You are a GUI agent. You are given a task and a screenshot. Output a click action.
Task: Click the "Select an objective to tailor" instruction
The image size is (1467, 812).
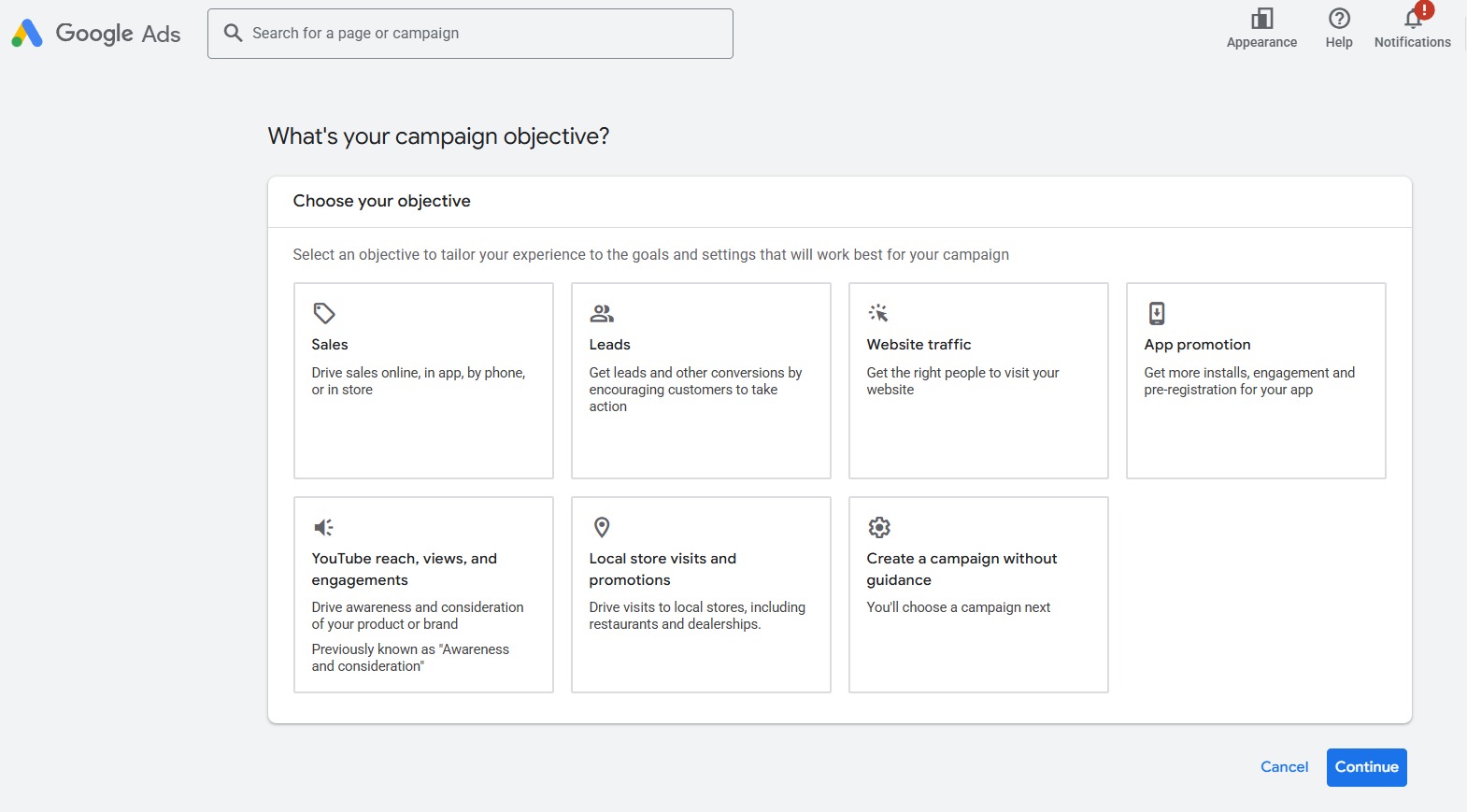coord(650,255)
